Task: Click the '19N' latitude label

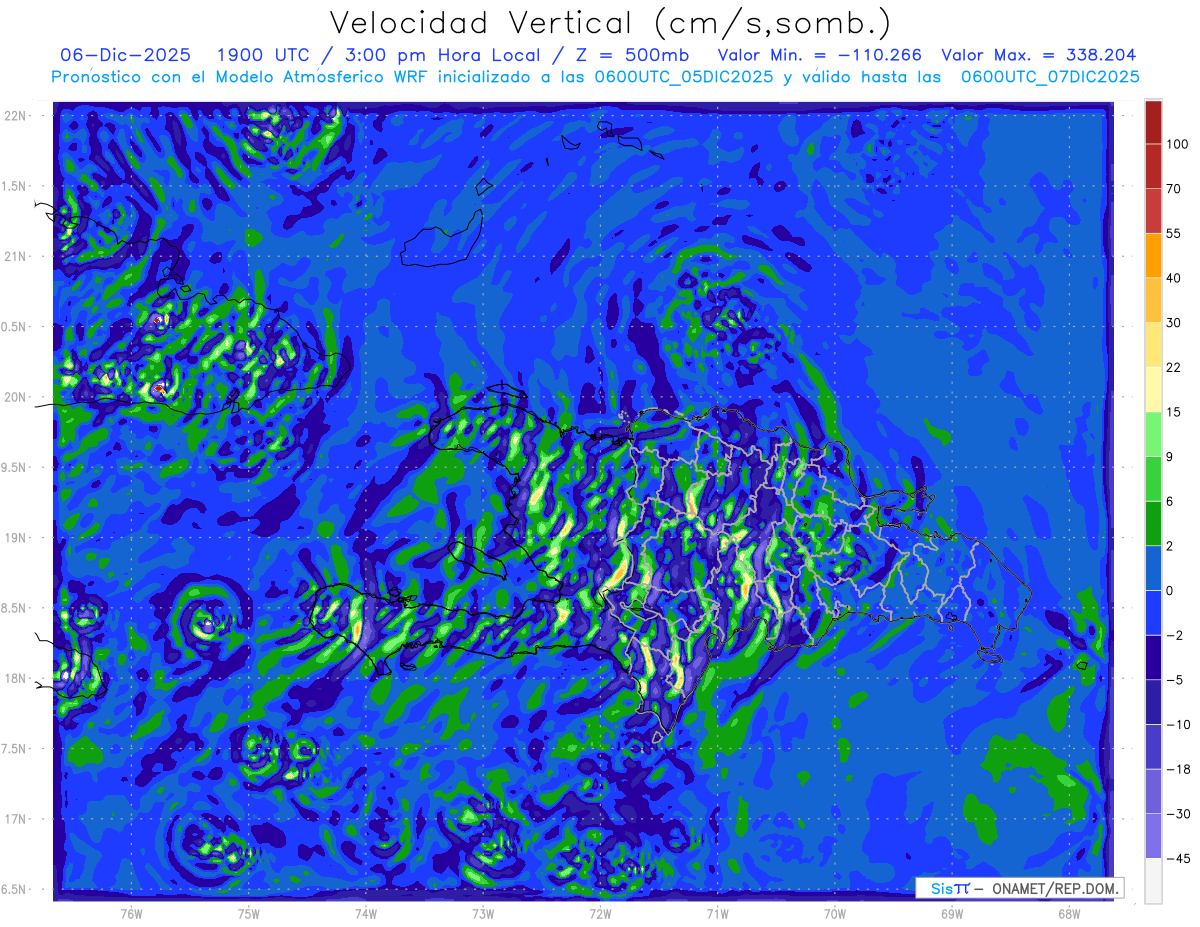Action: pos(14,538)
